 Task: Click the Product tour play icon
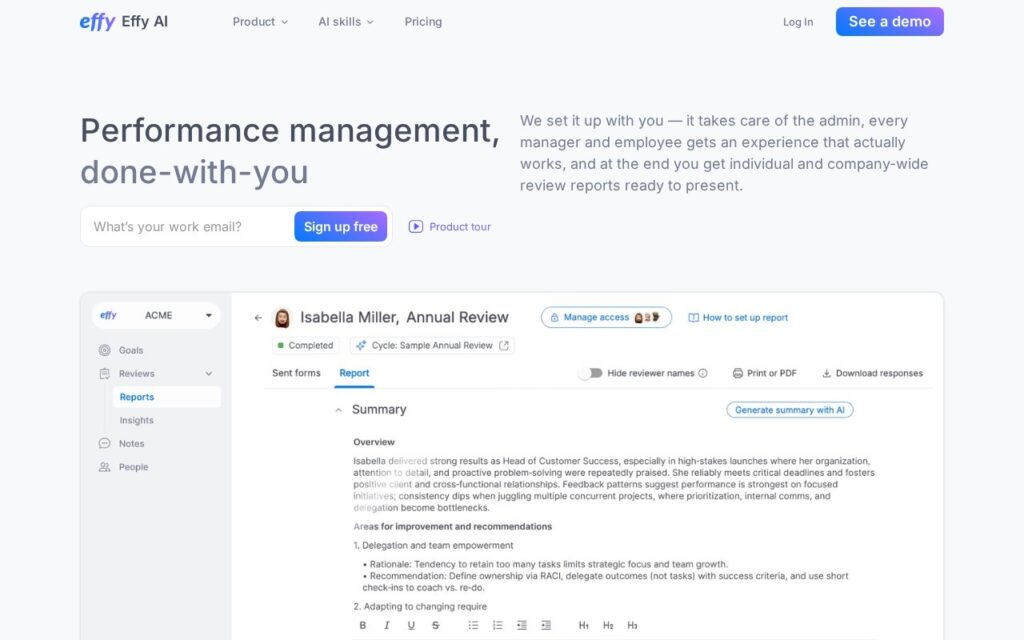(416, 227)
